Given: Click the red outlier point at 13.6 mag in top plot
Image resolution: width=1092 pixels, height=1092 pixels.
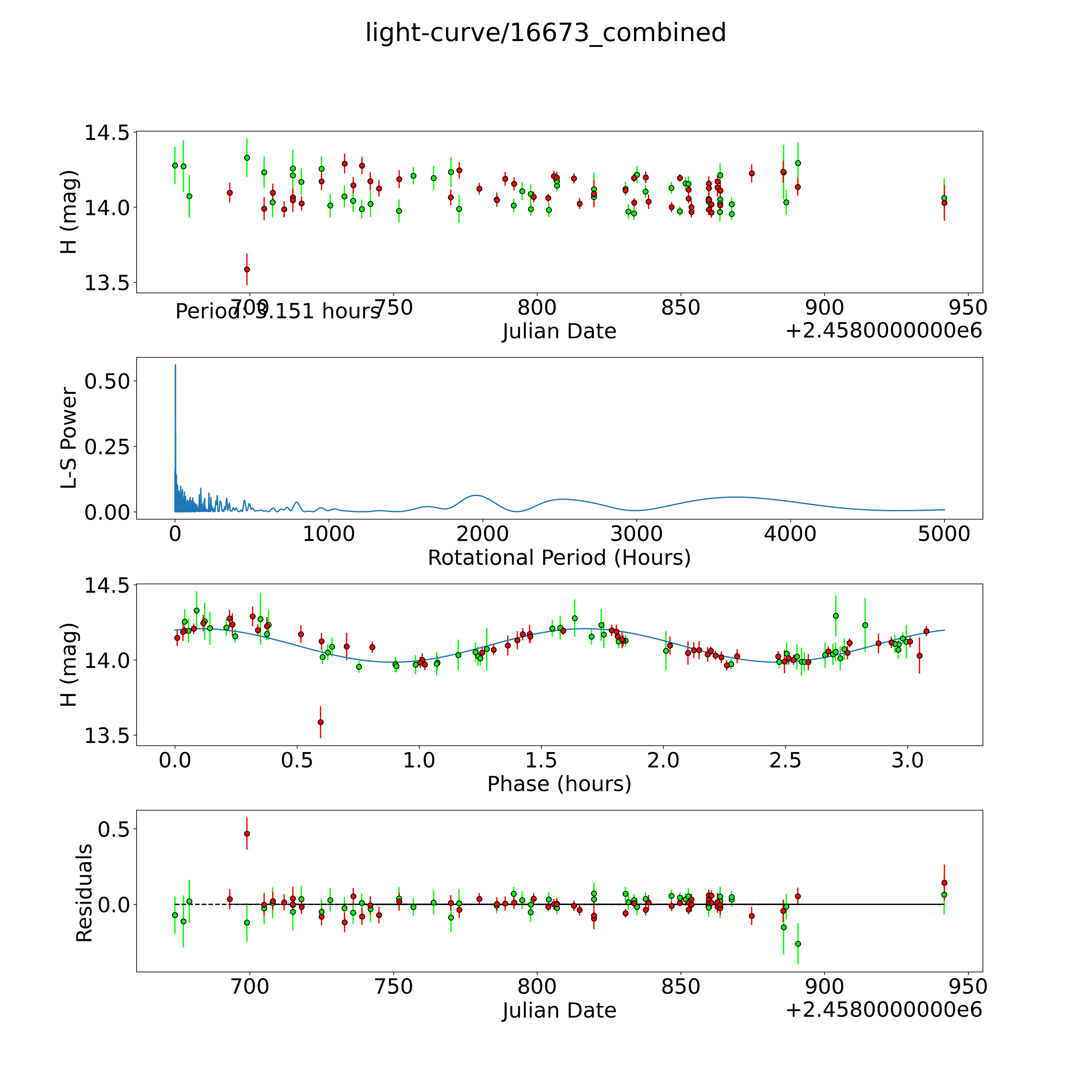Looking at the screenshot, I should pyautogui.click(x=247, y=270).
